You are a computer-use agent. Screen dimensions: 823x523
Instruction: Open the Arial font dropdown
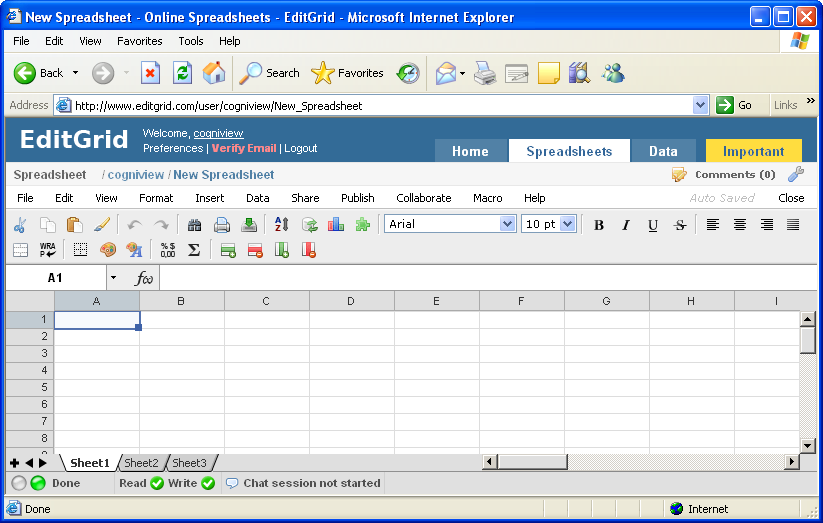(506, 224)
